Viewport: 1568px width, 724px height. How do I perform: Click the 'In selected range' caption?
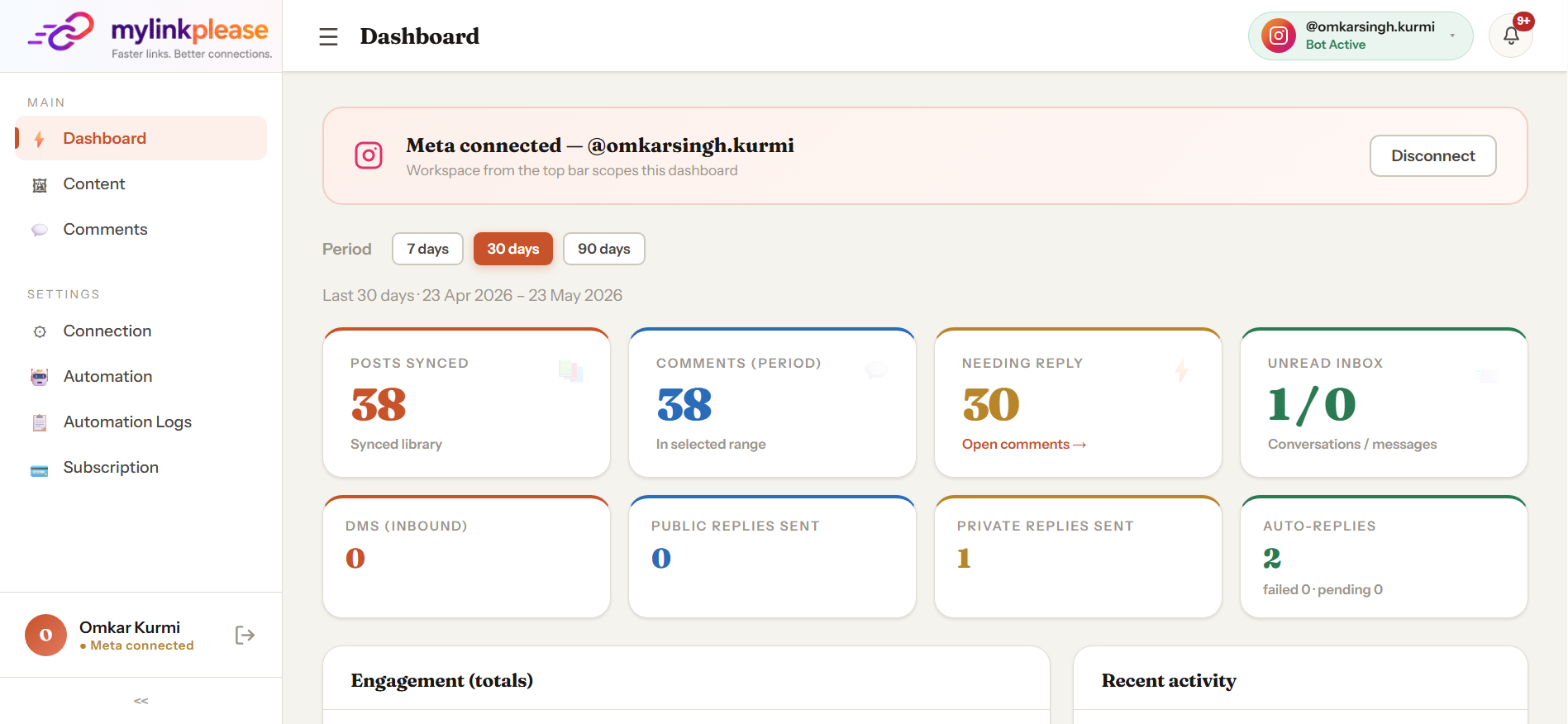pyautogui.click(x=711, y=444)
